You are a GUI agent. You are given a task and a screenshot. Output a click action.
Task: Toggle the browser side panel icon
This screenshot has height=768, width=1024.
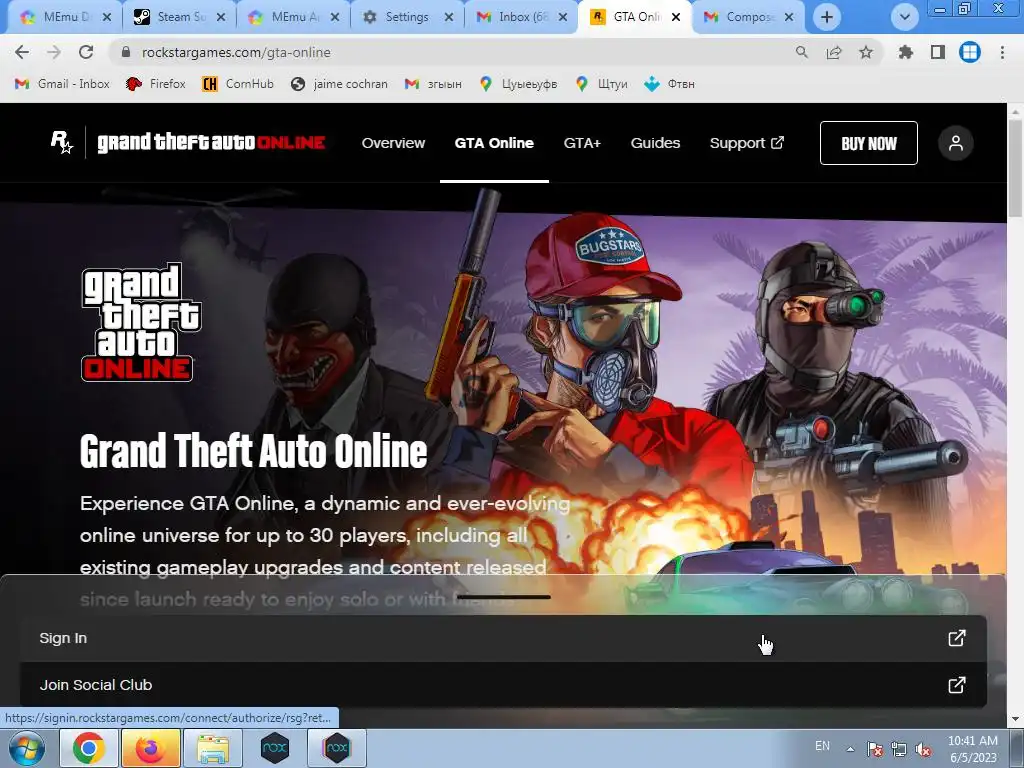point(938,52)
